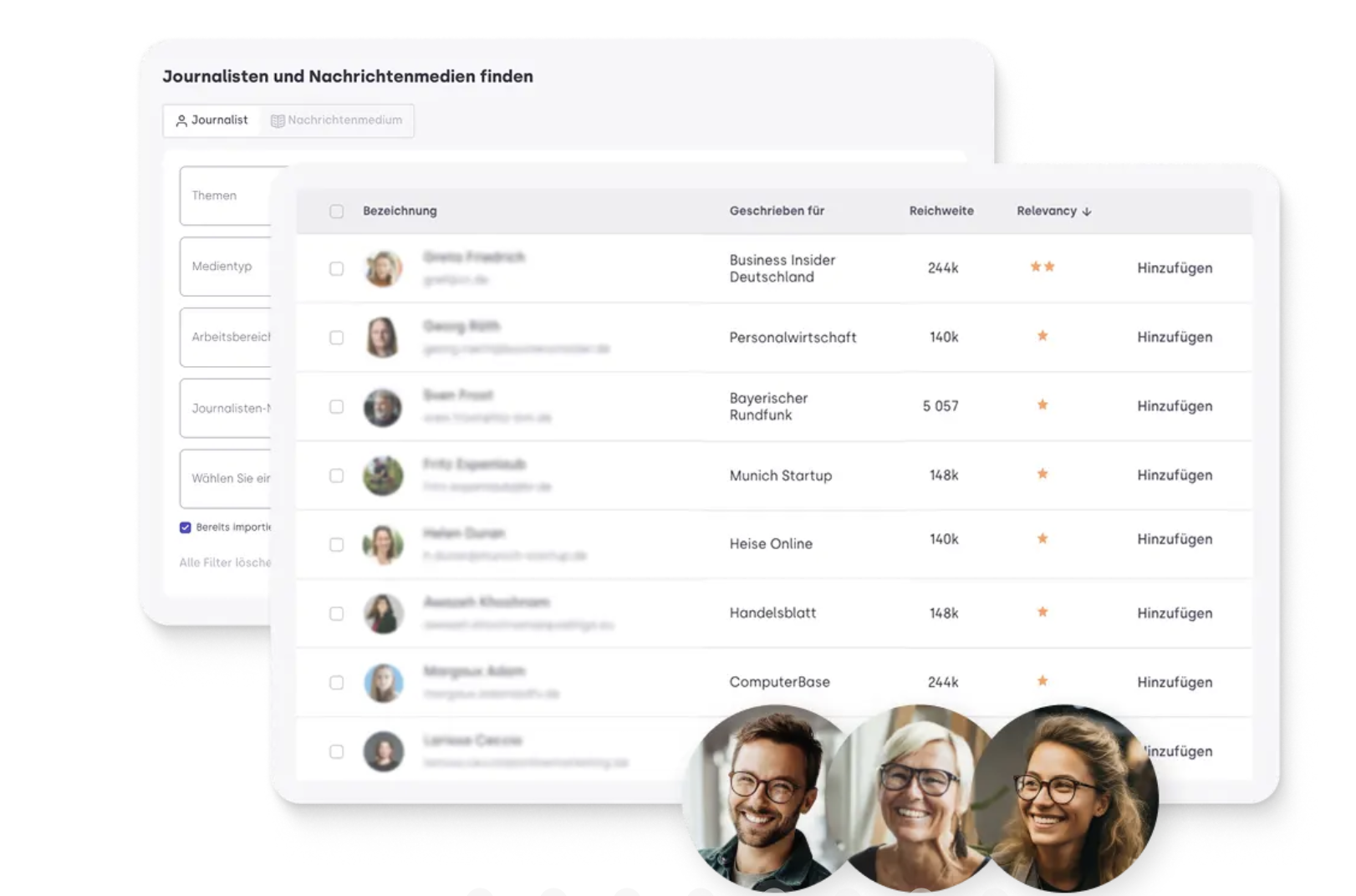Screen dimensions: 1356x896
Task: Click the star rating for Personalwirtschaft entry
Action: [1042, 335]
